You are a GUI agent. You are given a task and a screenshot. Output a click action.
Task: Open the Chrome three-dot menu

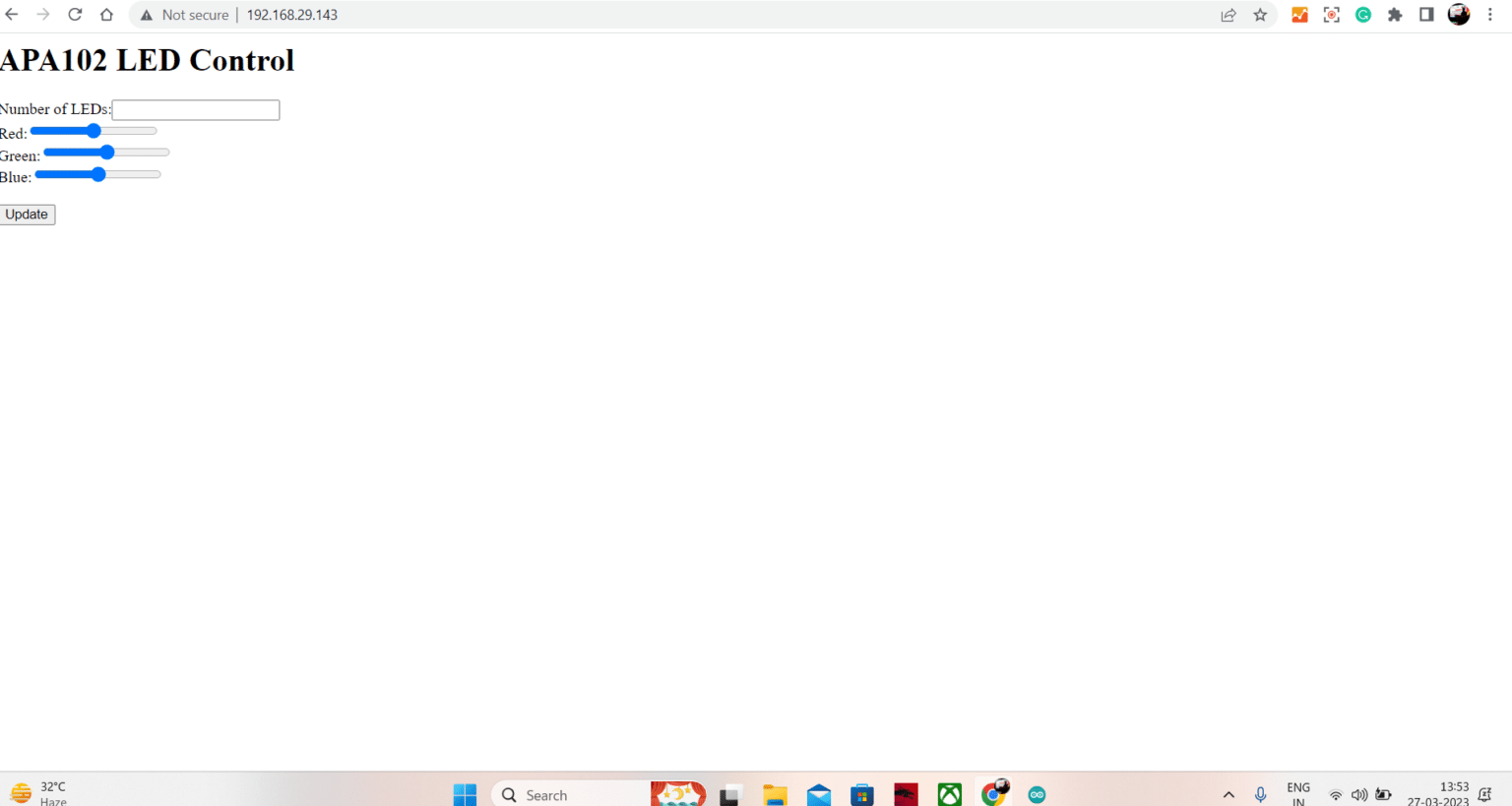1489,15
